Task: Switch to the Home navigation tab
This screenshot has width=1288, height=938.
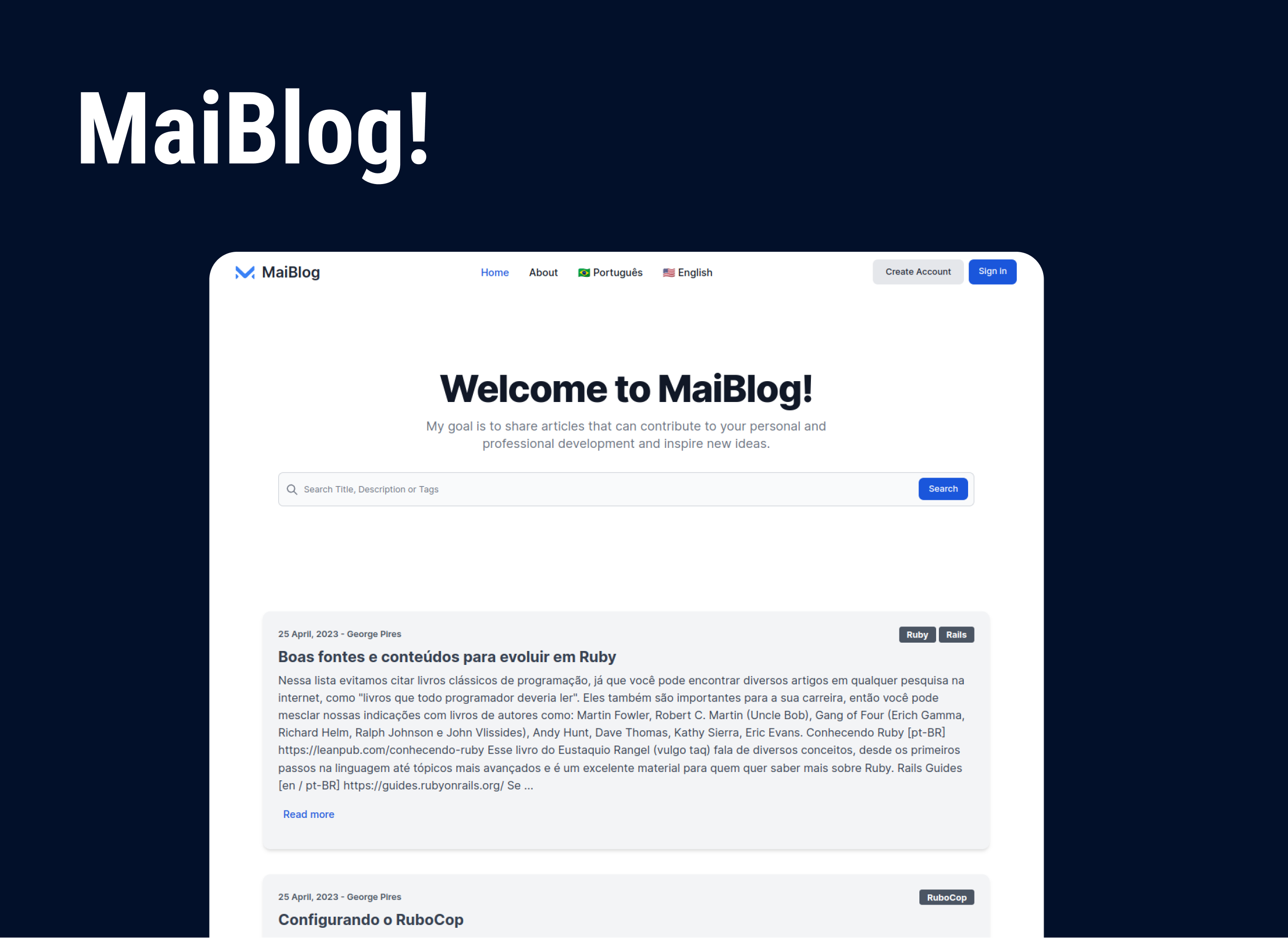Action: coord(494,272)
